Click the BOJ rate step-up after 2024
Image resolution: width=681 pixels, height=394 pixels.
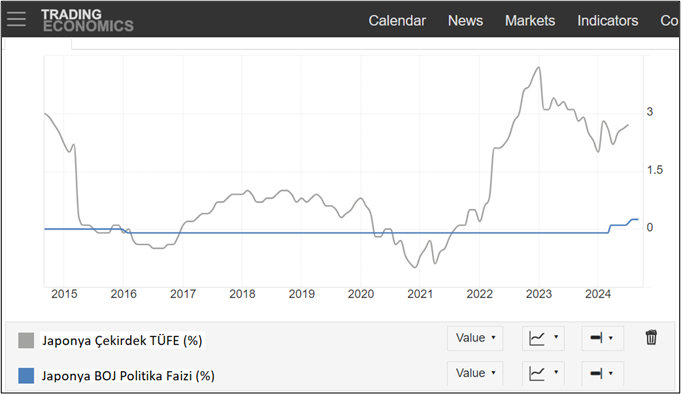610,228
